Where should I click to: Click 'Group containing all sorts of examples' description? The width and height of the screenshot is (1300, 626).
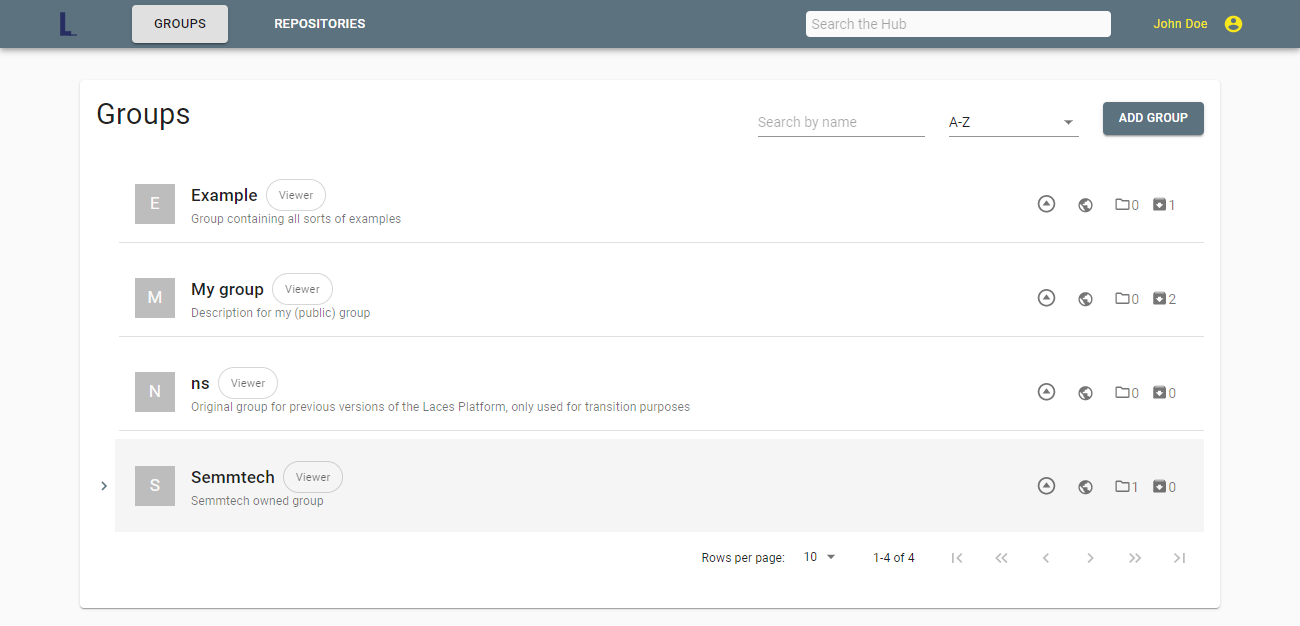tap(296, 219)
